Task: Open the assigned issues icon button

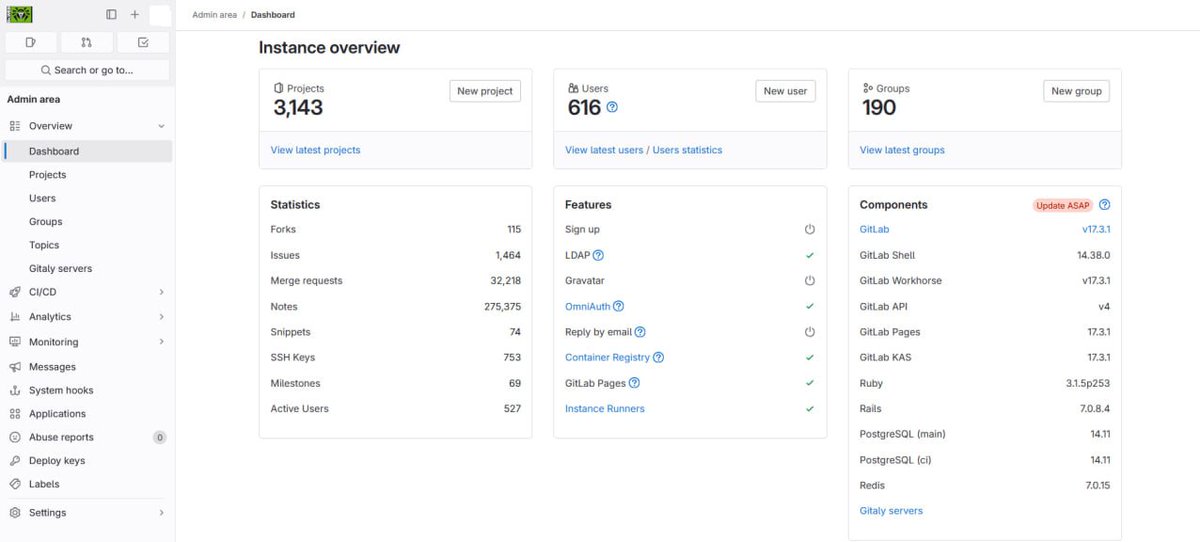Action: pos(31,42)
